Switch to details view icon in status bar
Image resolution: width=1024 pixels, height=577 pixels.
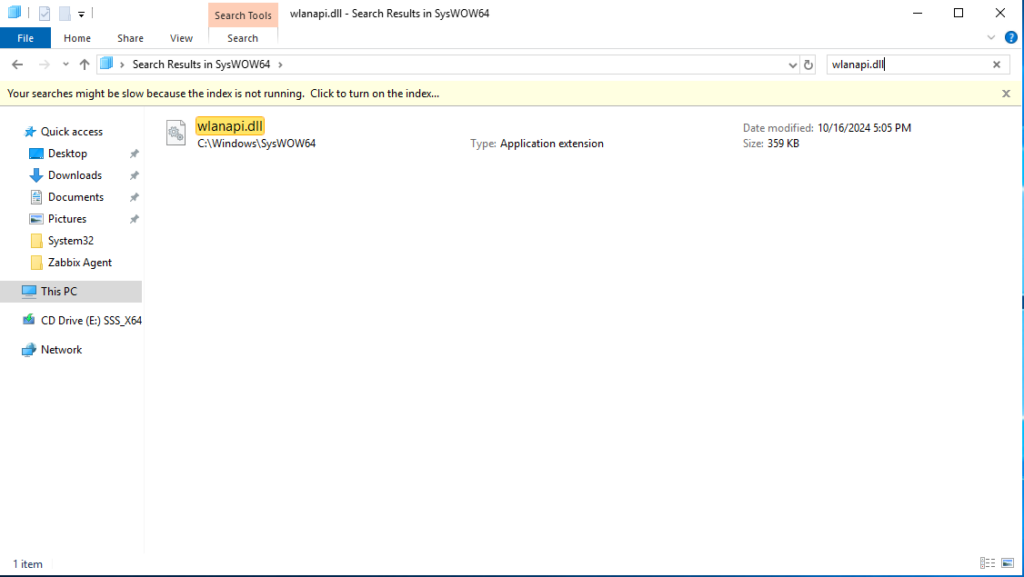(987, 564)
